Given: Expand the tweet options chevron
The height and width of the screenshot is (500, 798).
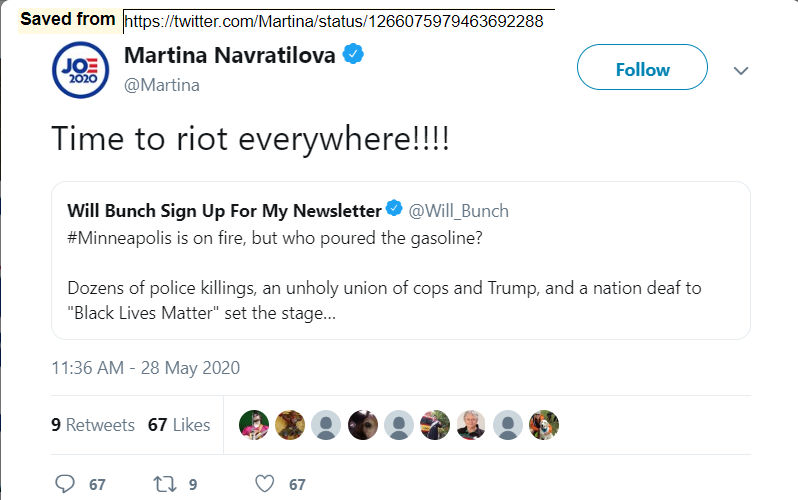Looking at the screenshot, I should (x=741, y=71).
